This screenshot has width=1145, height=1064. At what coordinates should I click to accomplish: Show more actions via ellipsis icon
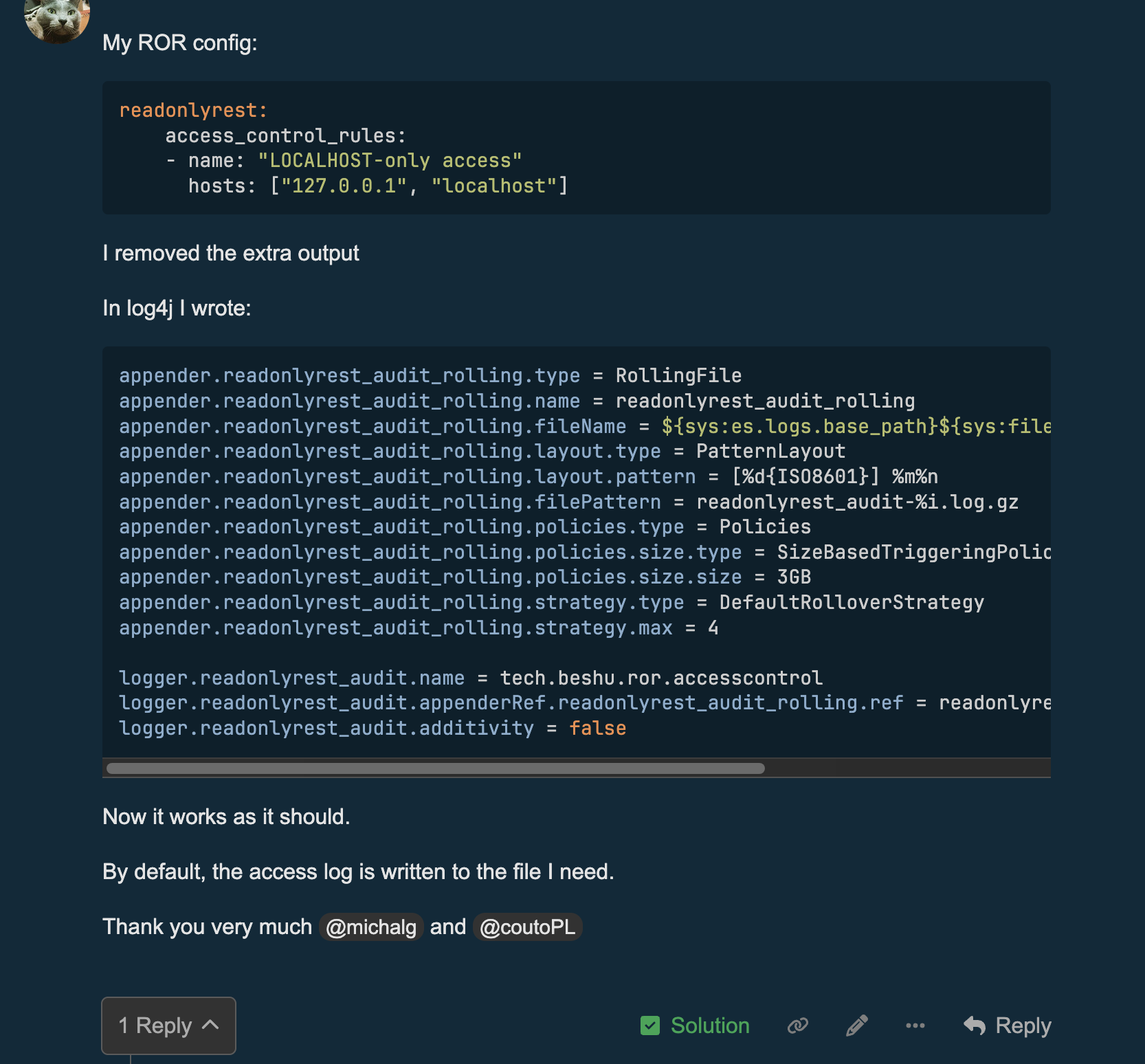tap(915, 1026)
